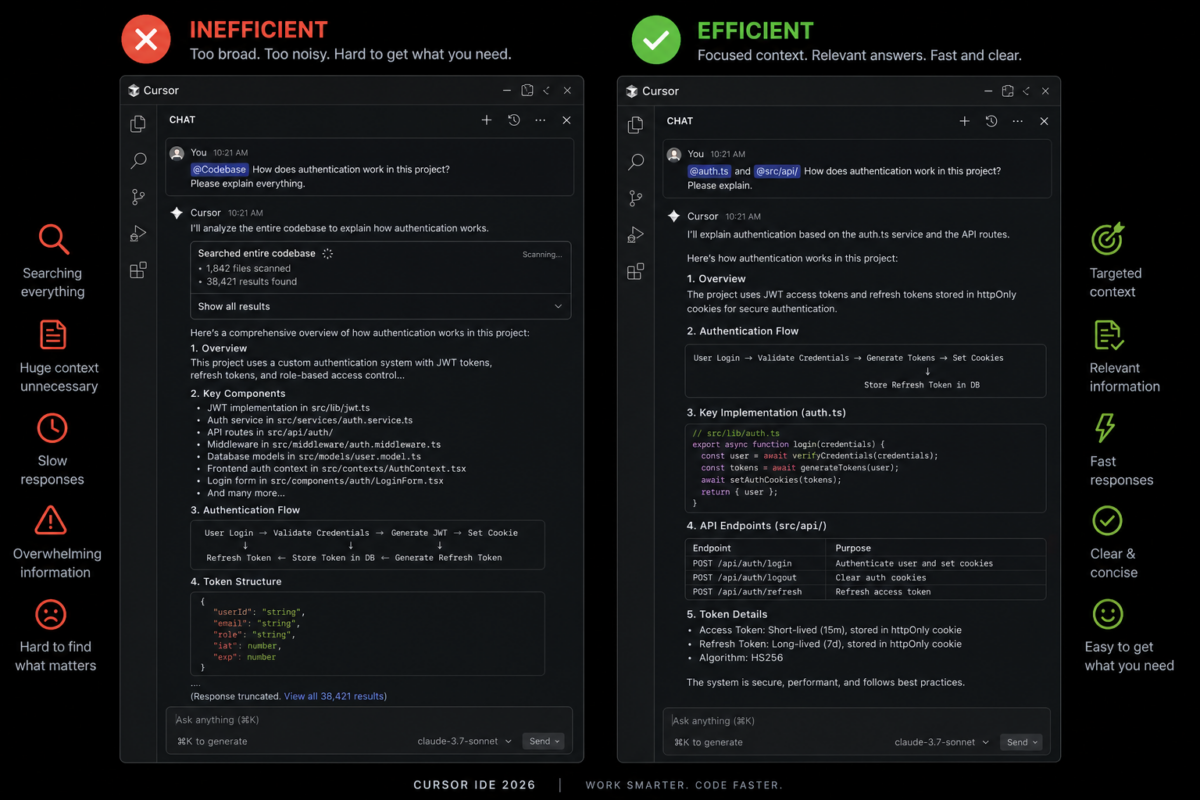
Task: Click layout toggle icon in Efficient window title bar
Action: click(1008, 91)
